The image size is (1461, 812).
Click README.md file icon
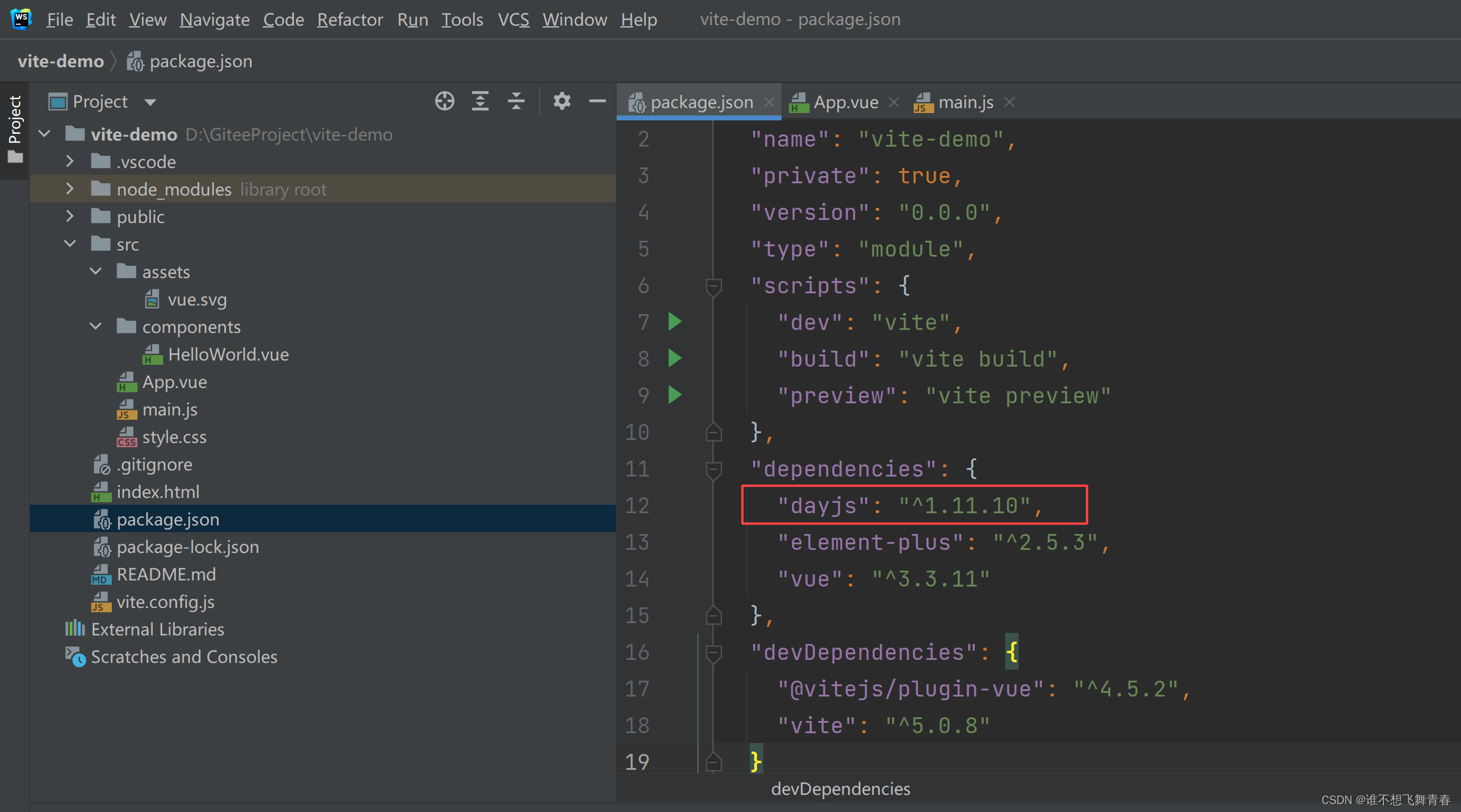coord(101,574)
